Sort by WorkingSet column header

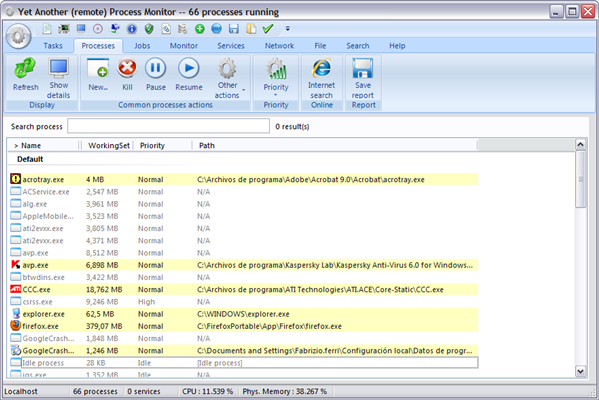(x=107, y=145)
